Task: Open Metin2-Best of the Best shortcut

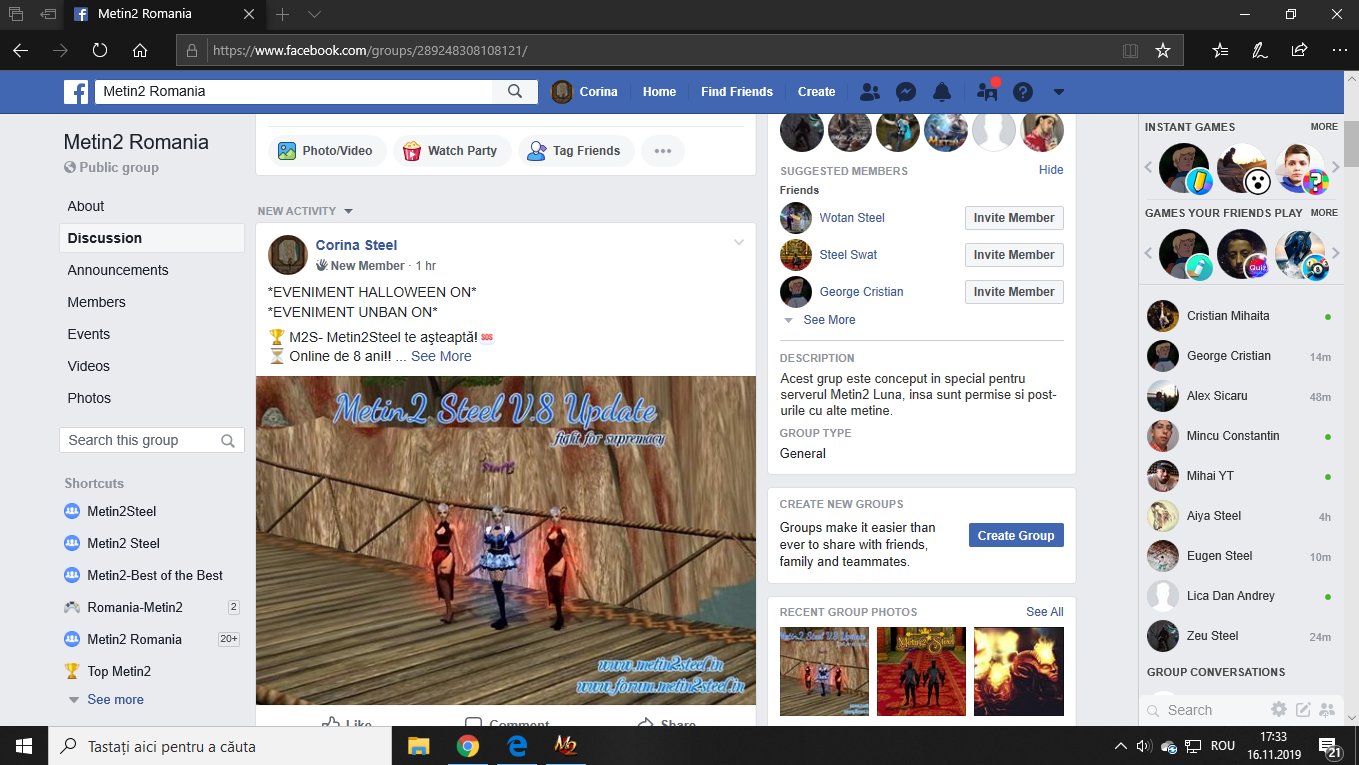Action: coord(155,575)
